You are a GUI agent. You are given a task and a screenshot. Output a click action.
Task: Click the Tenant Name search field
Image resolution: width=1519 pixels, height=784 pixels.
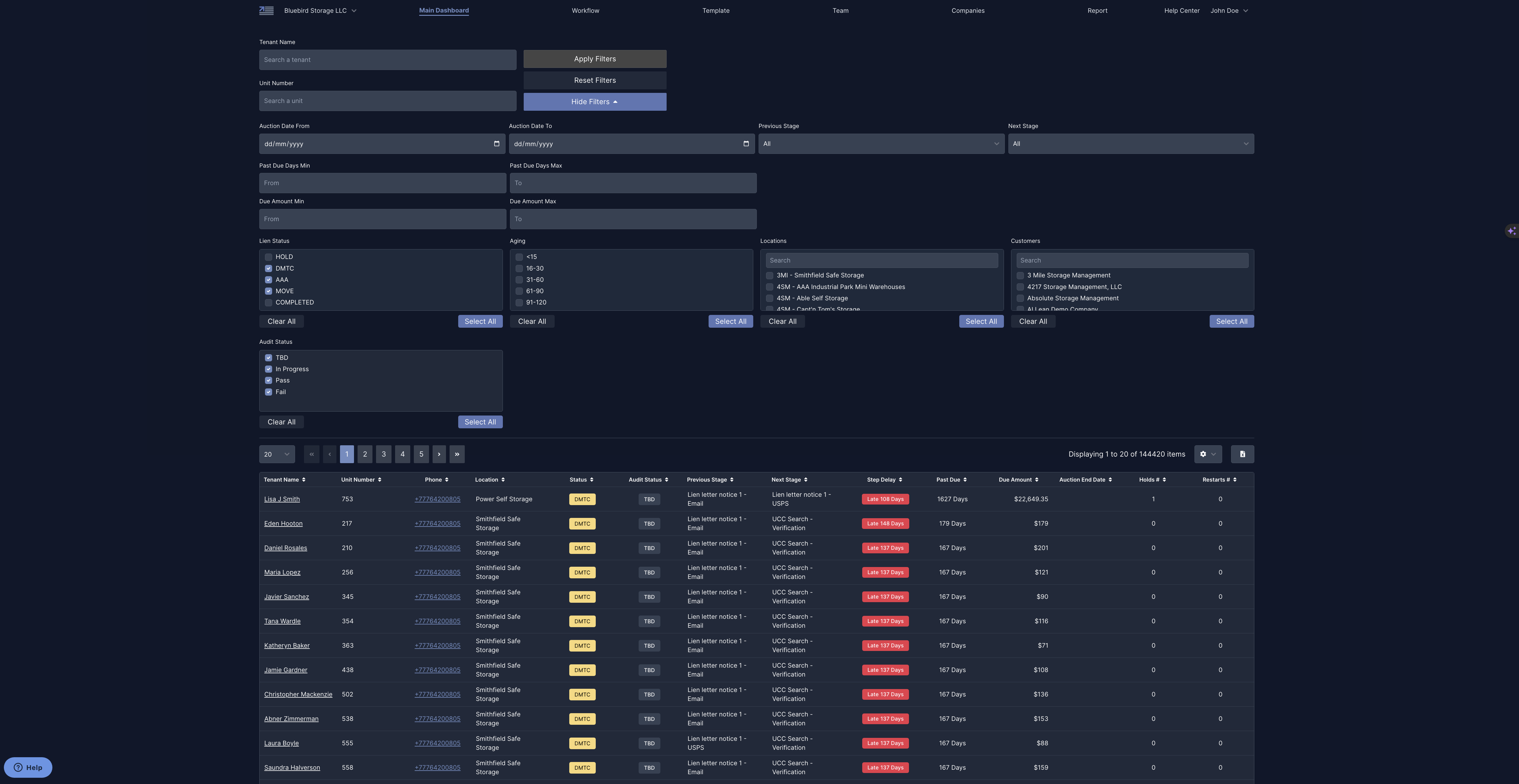pyautogui.click(x=387, y=60)
